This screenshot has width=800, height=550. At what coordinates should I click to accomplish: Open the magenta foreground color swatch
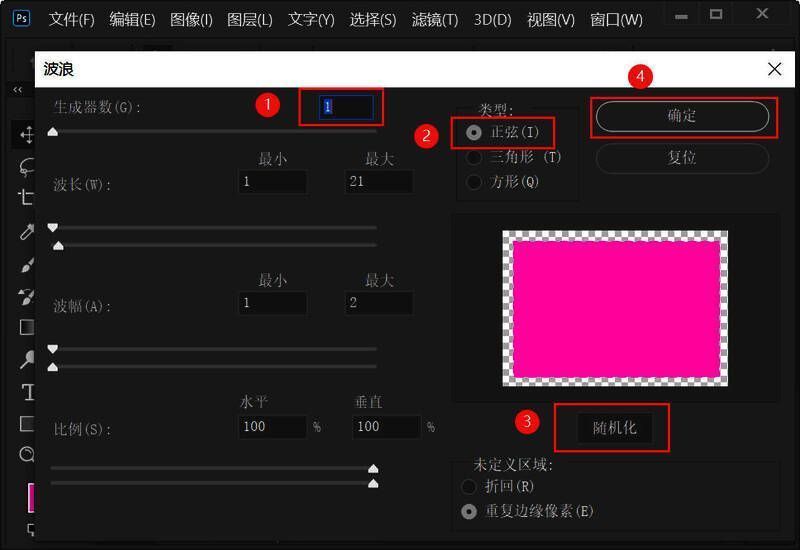pyautogui.click(x=31, y=497)
